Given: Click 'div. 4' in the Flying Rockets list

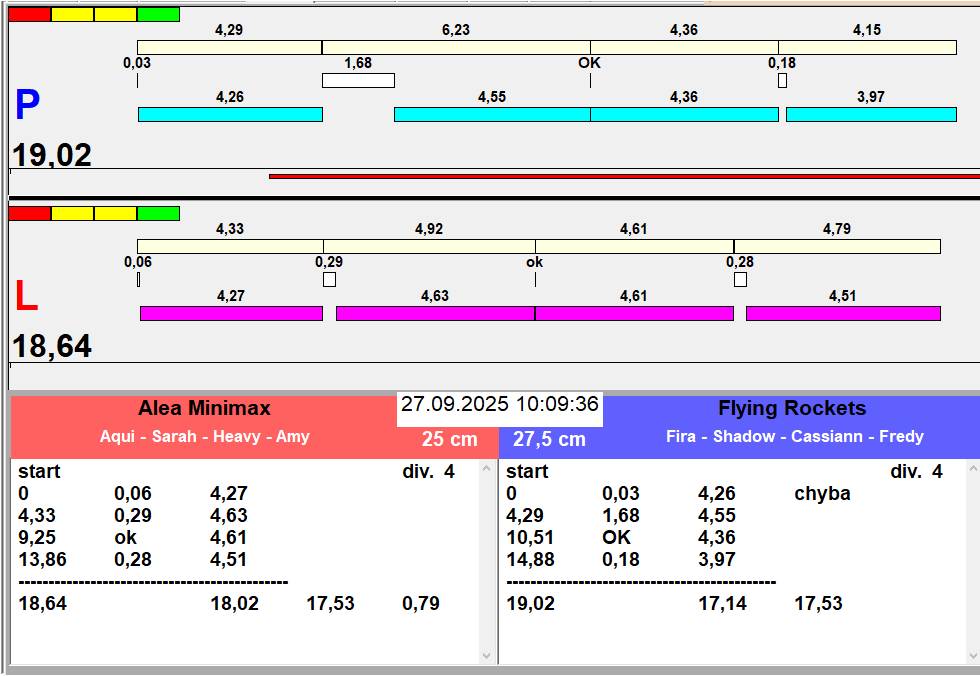Looking at the screenshot, I should click(916, 472).
